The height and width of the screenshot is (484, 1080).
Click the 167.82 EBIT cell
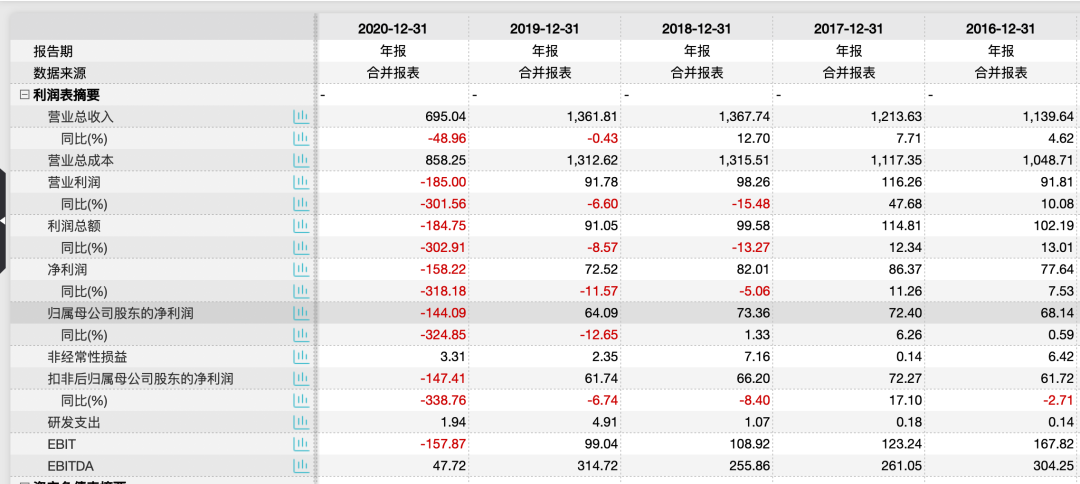(x=1054, y=444)
